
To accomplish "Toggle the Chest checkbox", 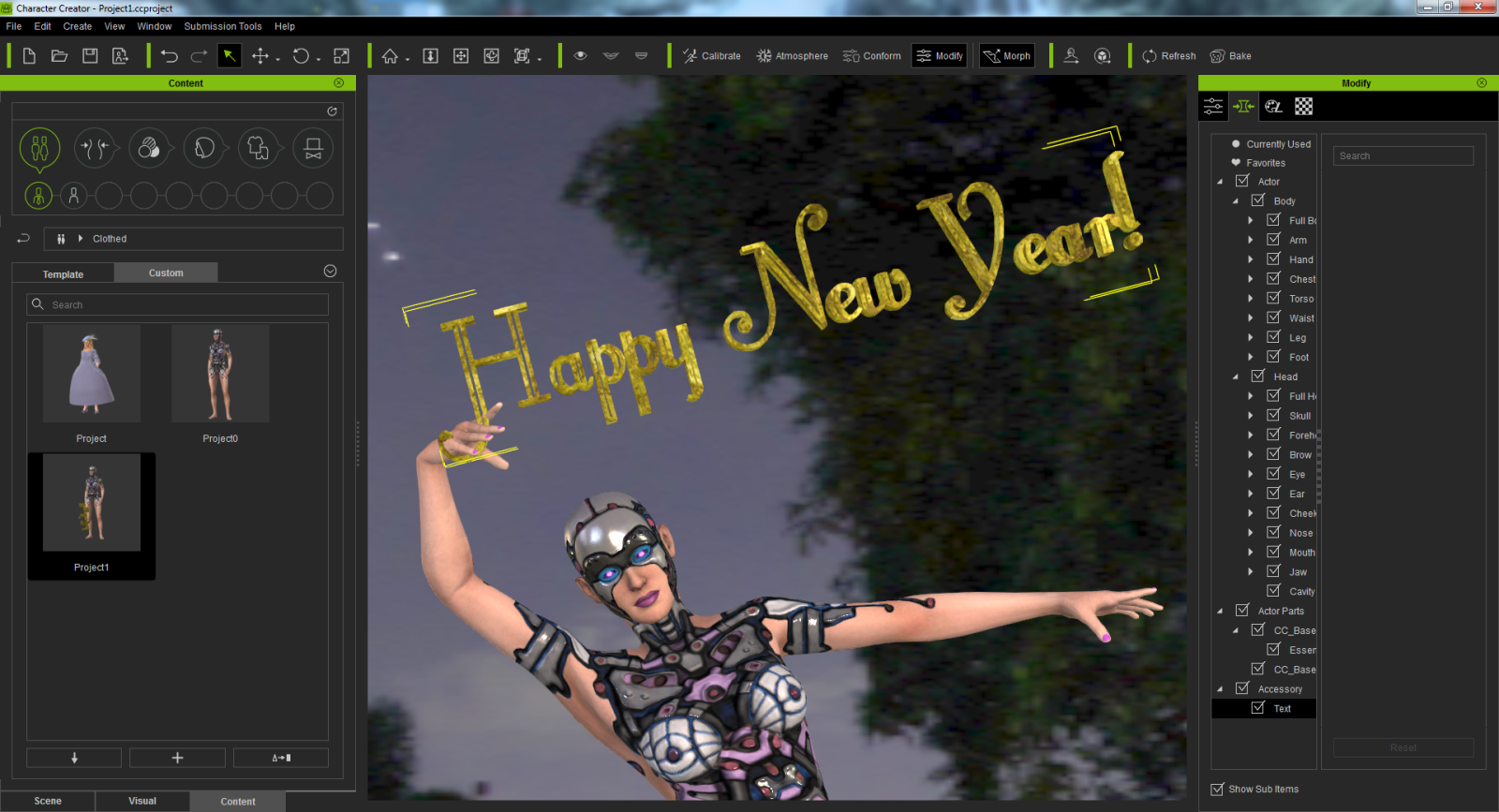I will (1273, 278).
